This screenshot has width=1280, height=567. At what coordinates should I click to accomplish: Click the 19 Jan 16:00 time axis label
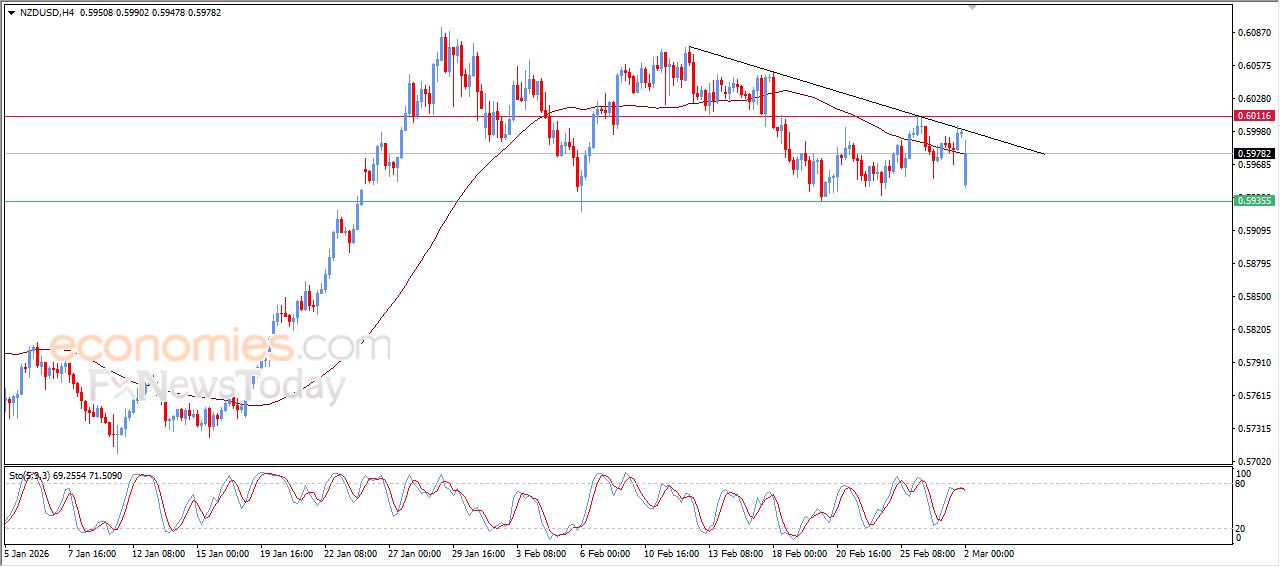pyautogui.click(x=287, y=552)
